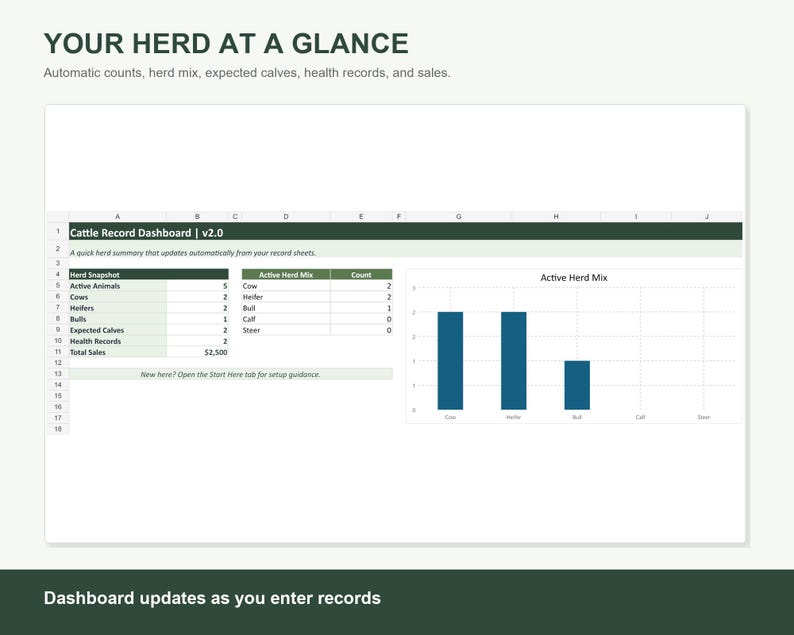
Task: Click the 'Heifer' axis label under chart
Action: pyautogui.click(x=513, y=417)
